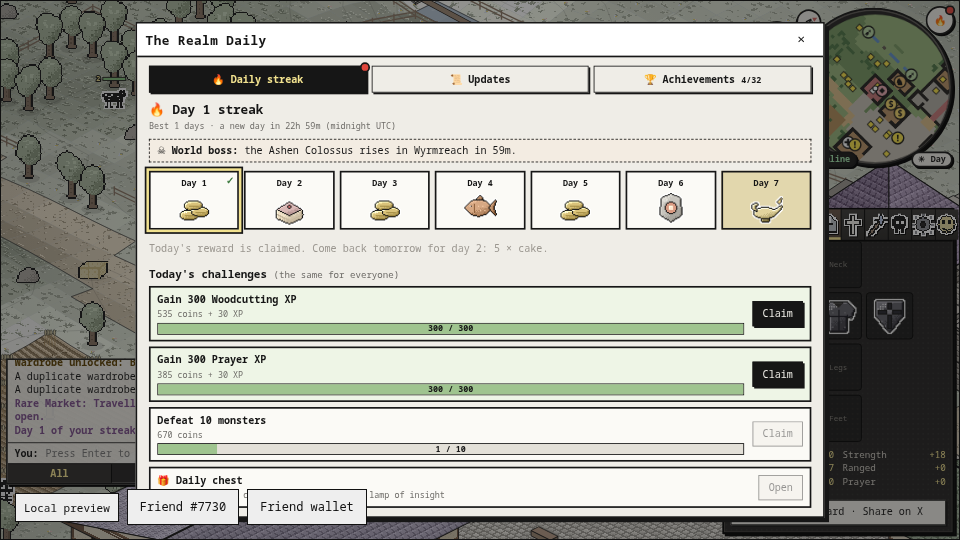Switch to the Updates tab

480,80
